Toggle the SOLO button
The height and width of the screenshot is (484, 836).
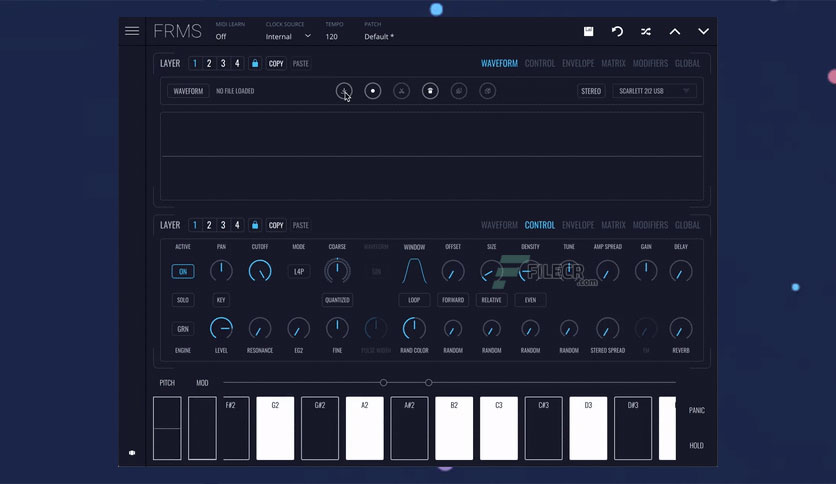coord(183,300)
